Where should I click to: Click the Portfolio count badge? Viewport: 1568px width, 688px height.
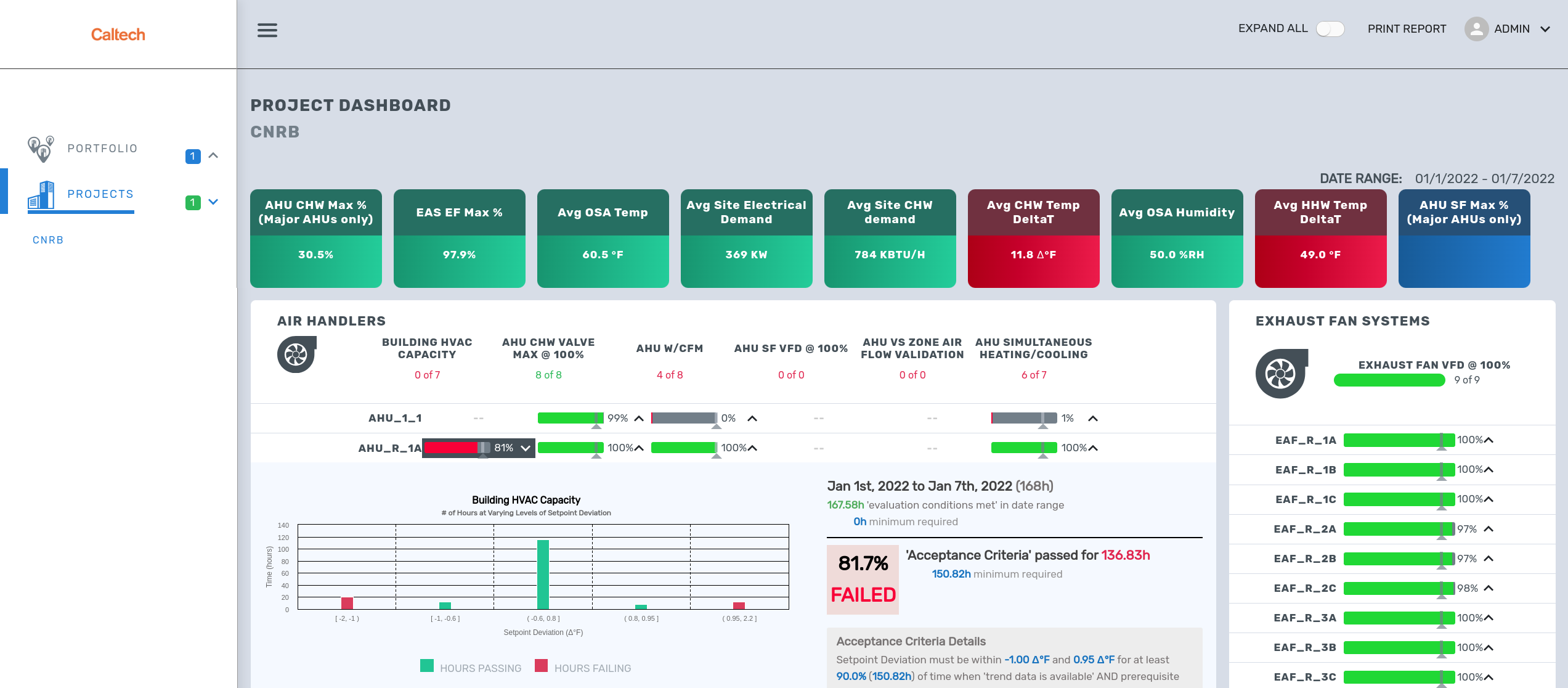[x=193, y=156]
